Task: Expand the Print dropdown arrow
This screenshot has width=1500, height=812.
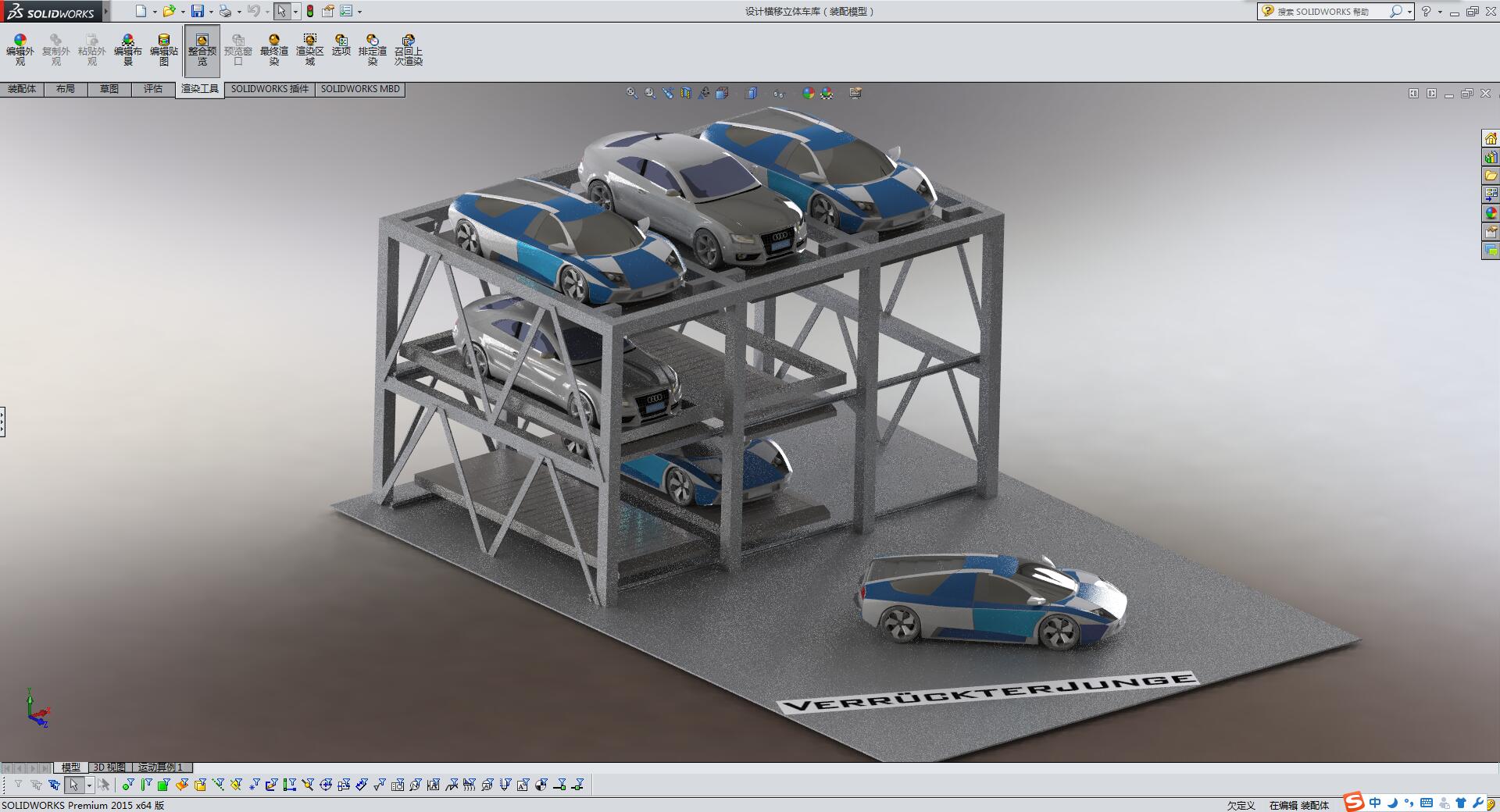Action: 239,12
